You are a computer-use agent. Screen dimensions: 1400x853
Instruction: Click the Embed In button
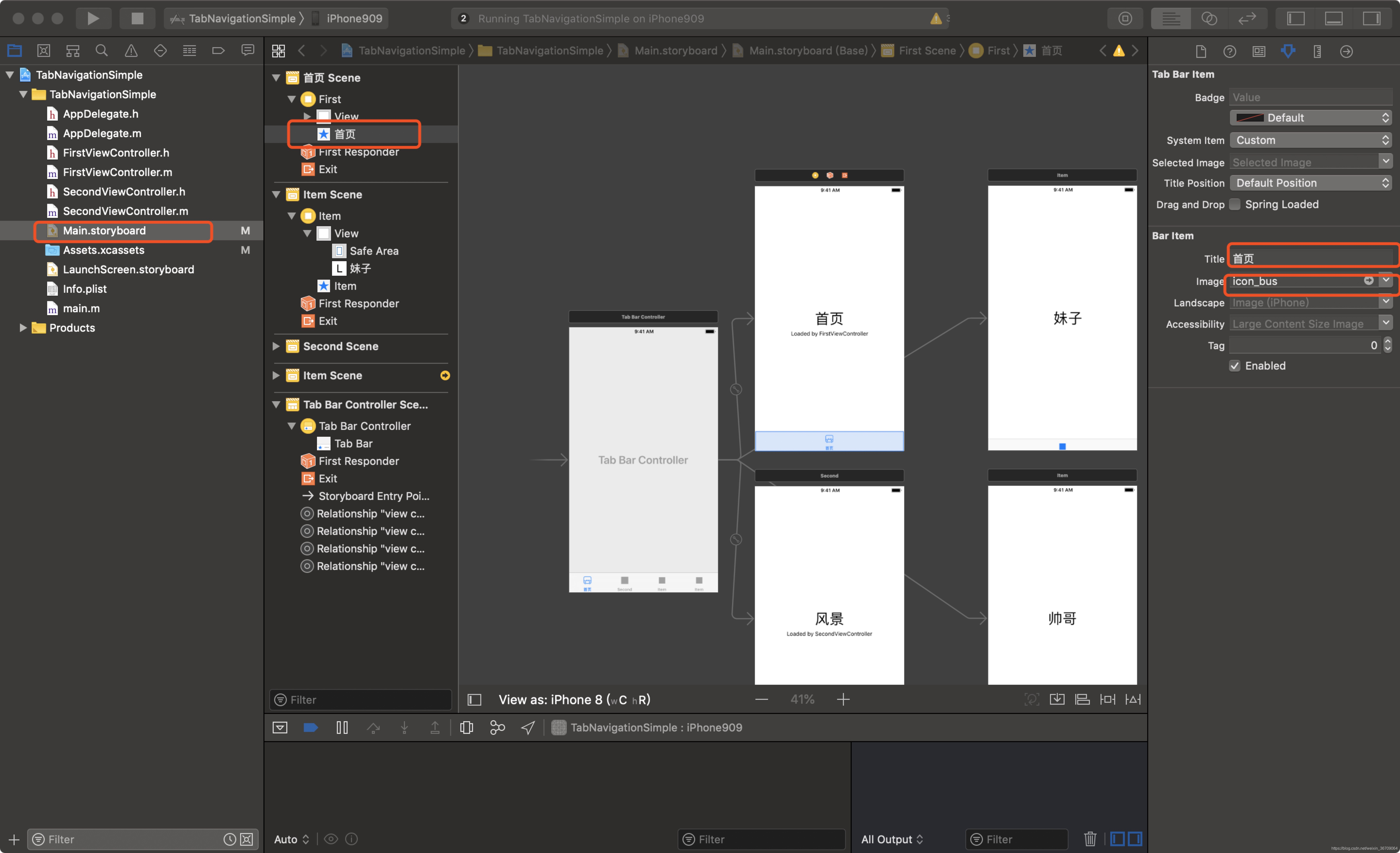pos(1057,700)
